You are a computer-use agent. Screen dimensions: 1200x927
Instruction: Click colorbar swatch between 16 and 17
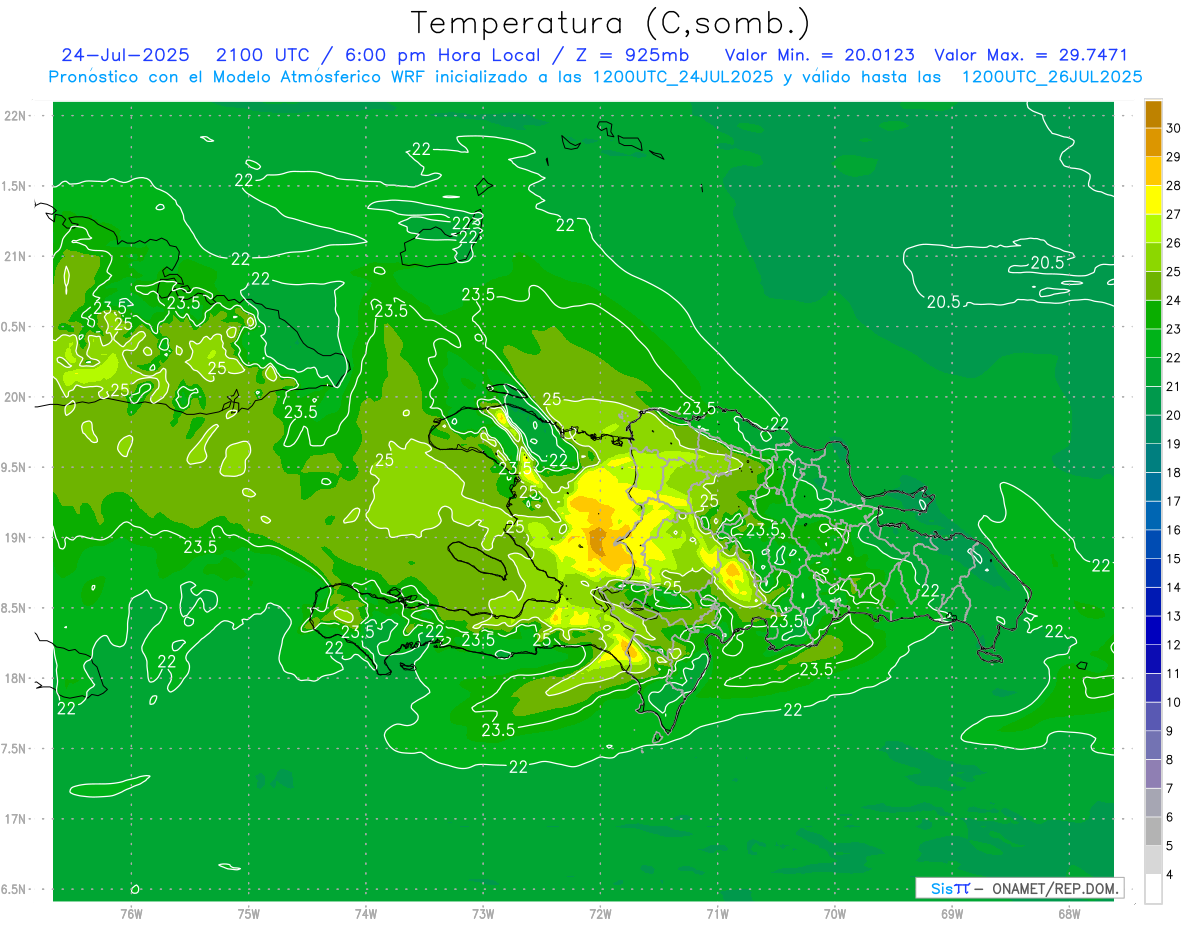[x=1153, y=515]
